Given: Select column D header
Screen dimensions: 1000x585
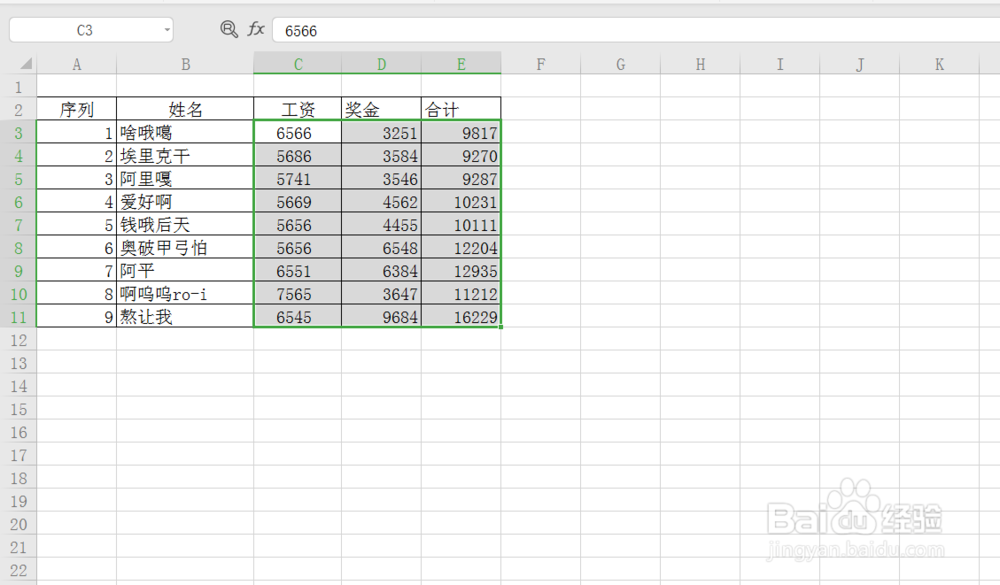Looking at the screenshot, I should [381, 64].
